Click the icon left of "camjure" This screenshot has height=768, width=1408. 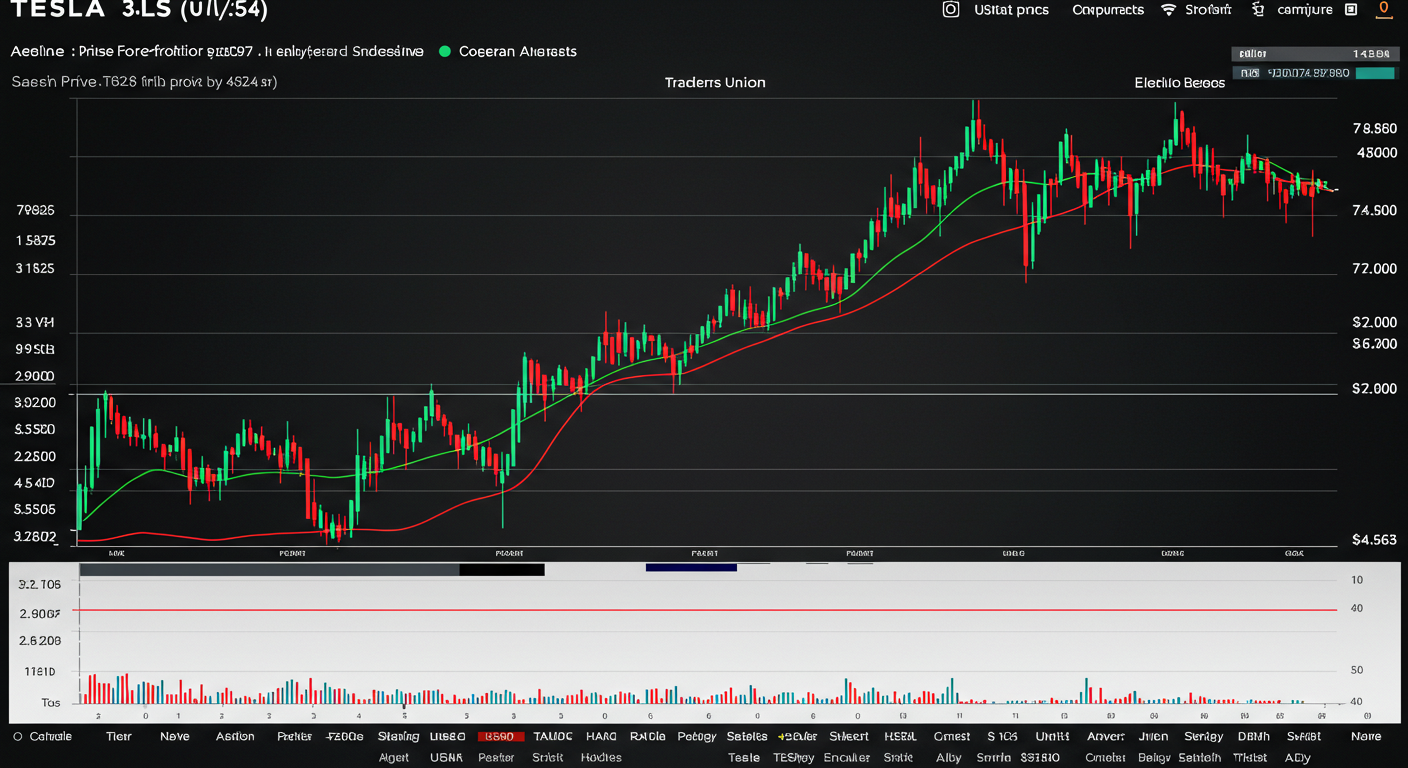coord(1258,9)
